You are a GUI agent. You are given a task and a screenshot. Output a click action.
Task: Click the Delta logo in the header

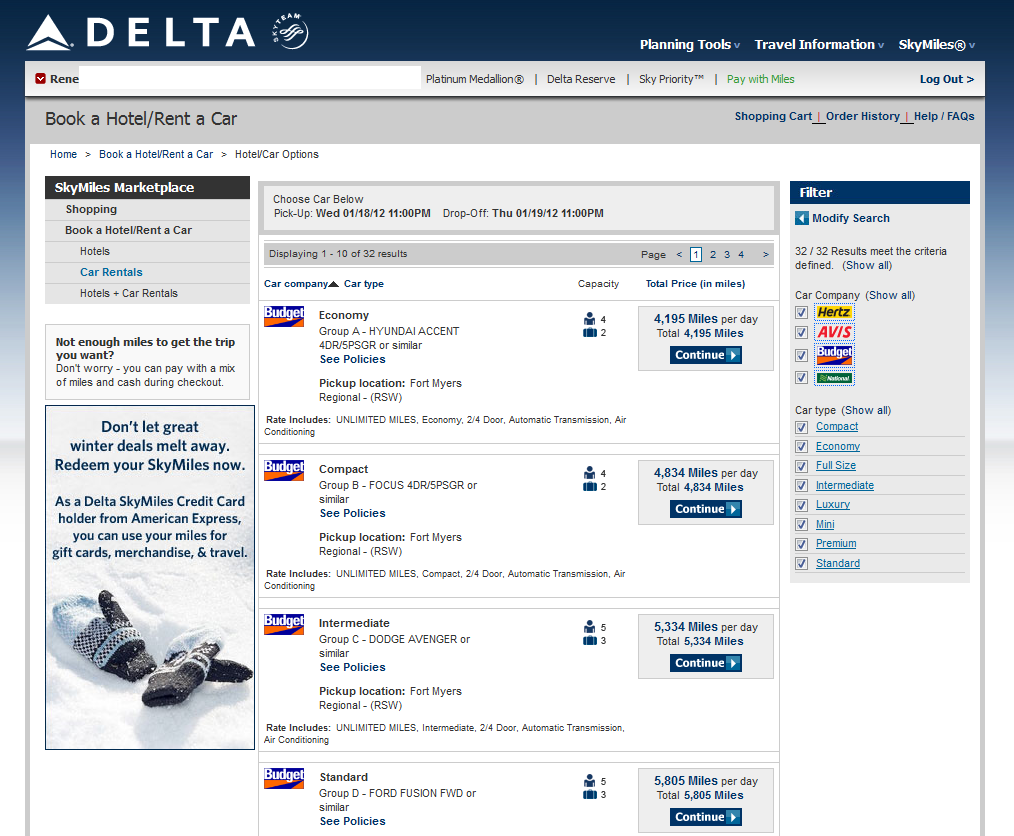pyautogui.click(x=140, y=32)
